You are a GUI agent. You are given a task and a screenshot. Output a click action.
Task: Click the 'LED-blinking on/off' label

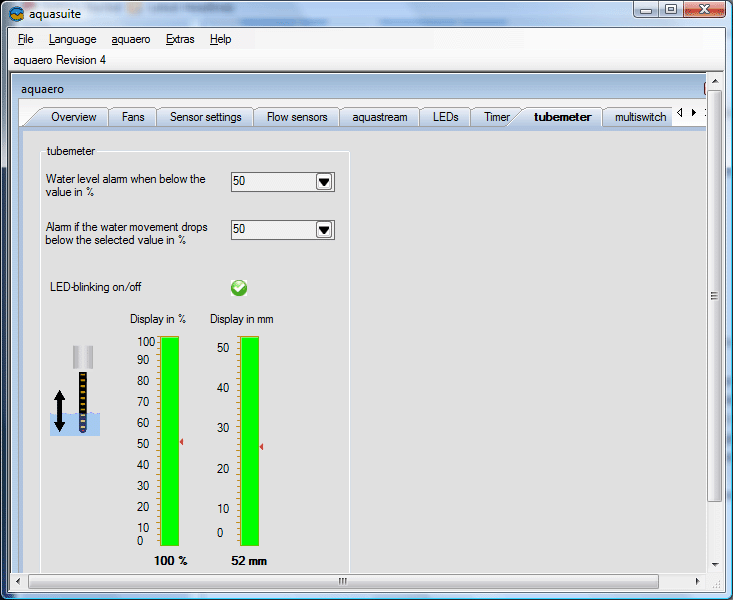pos(95,287)
